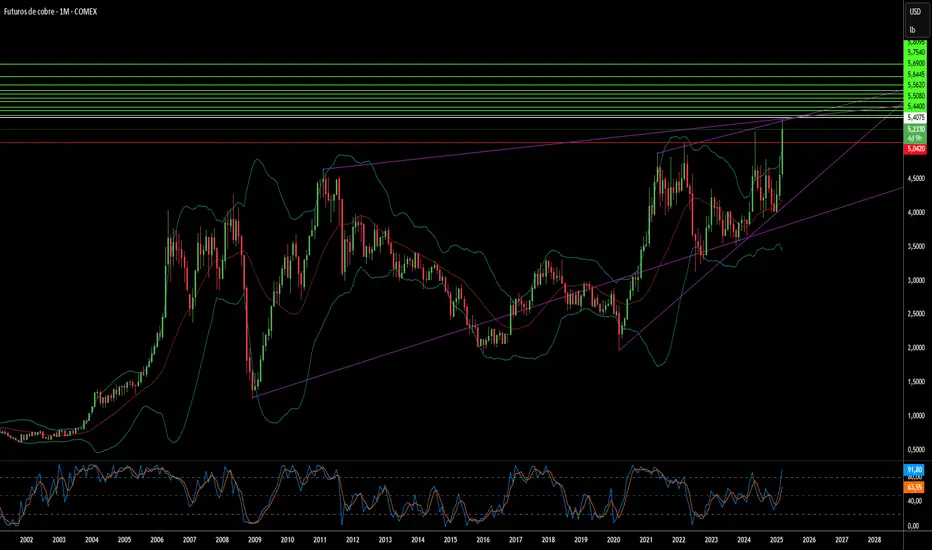The width and height of the screenshot is (932, 550).
Task: Click the 2002 label on the time axis
Action: (26, 540)
